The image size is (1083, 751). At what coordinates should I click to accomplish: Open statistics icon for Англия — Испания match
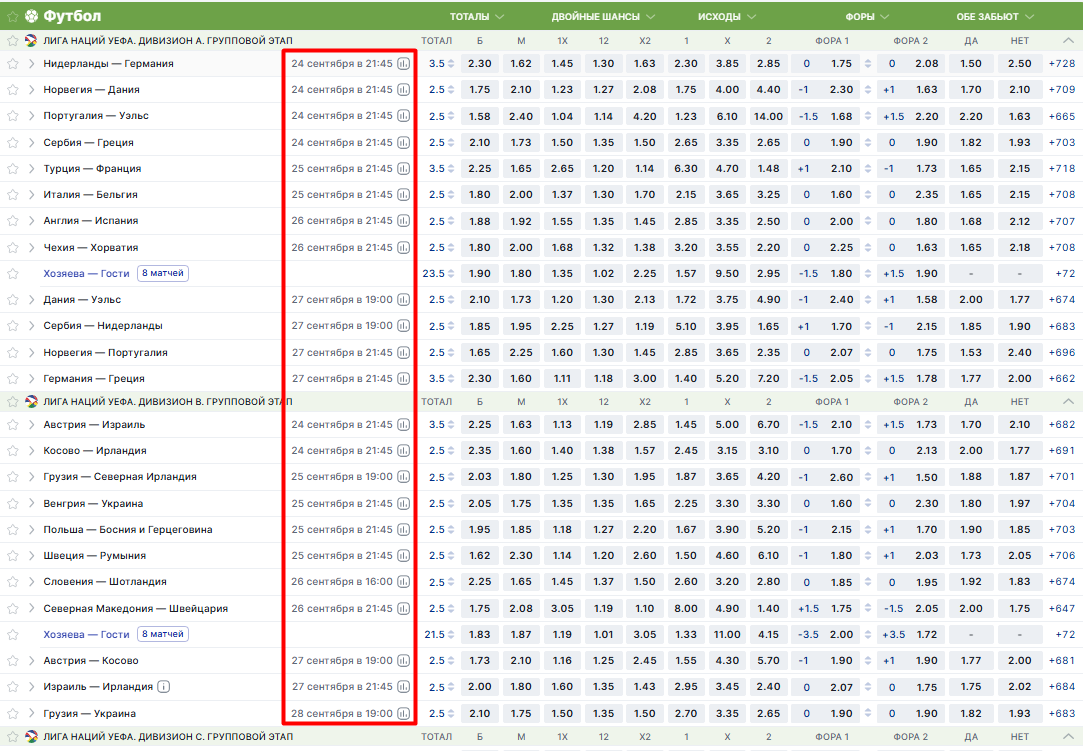pyautogui.click(x=403, y=221)
